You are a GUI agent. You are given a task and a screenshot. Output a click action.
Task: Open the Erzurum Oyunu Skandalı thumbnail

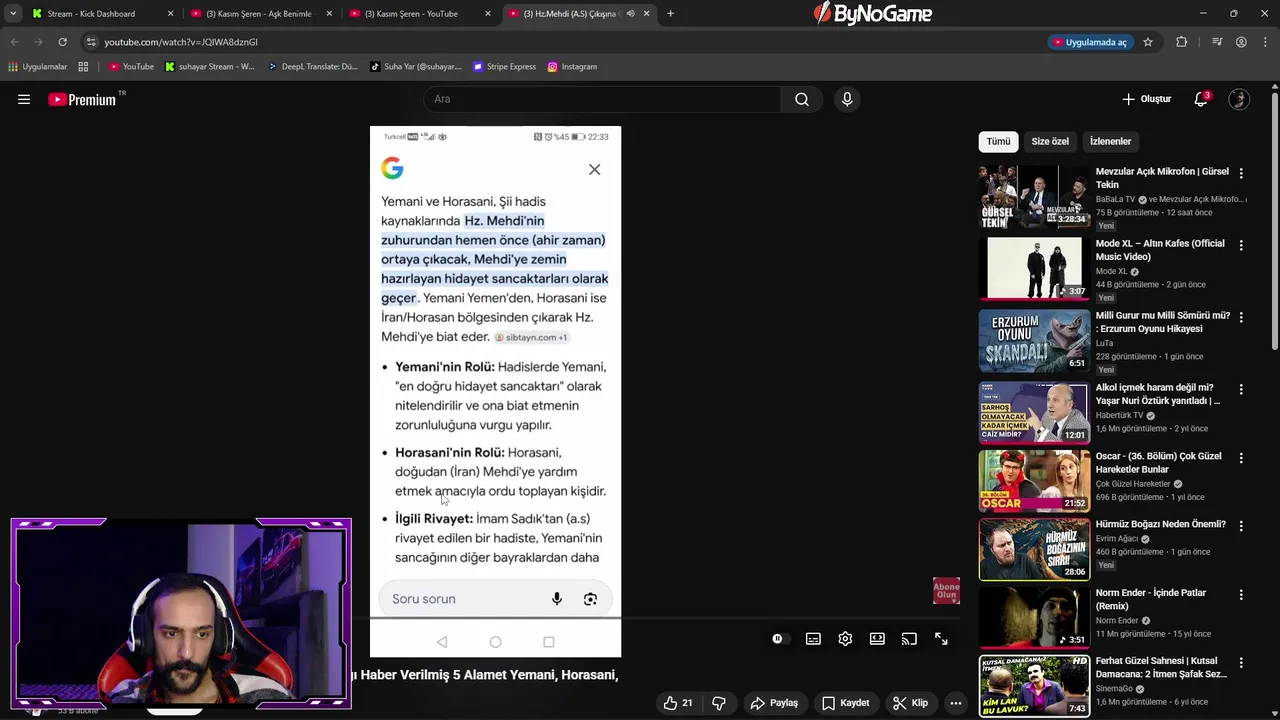point(1034,341)
